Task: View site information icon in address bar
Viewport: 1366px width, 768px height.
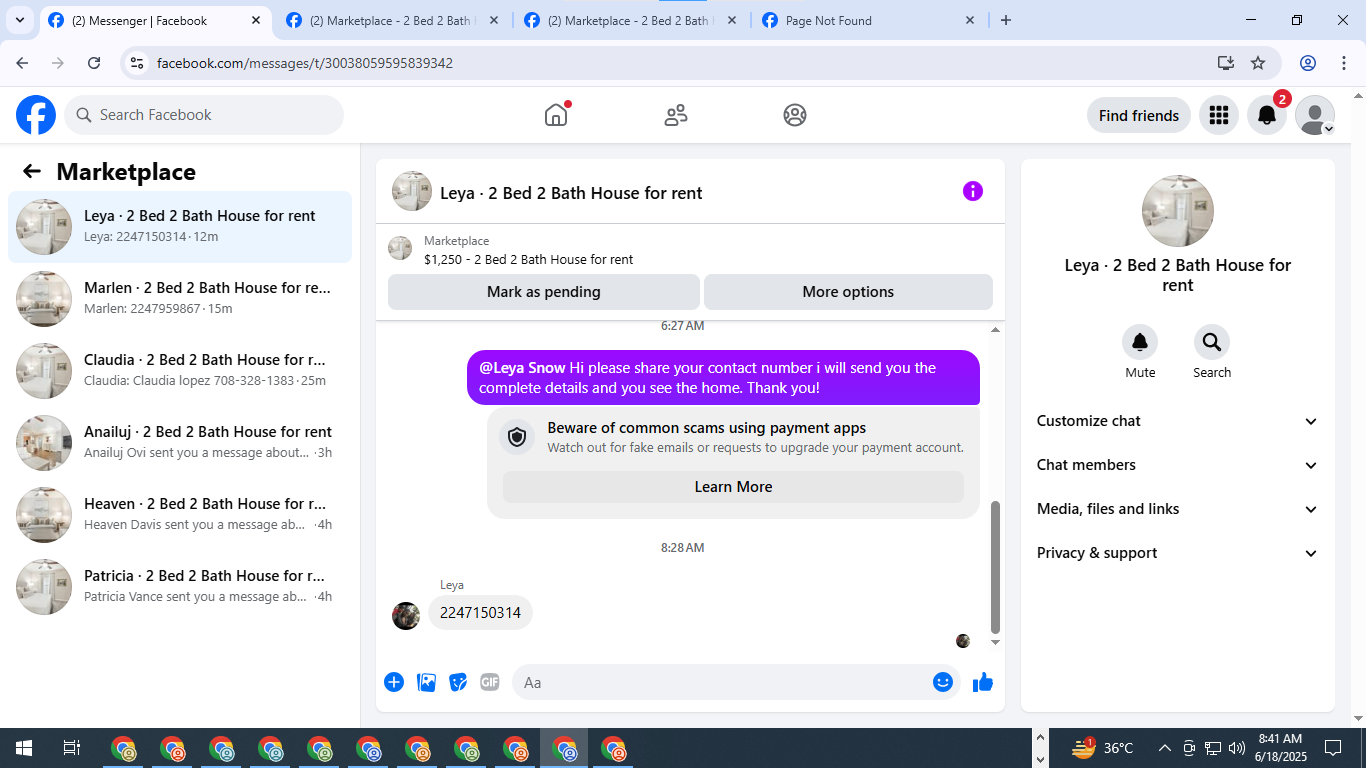Action: pyautogui.click(x=138, y=63)
